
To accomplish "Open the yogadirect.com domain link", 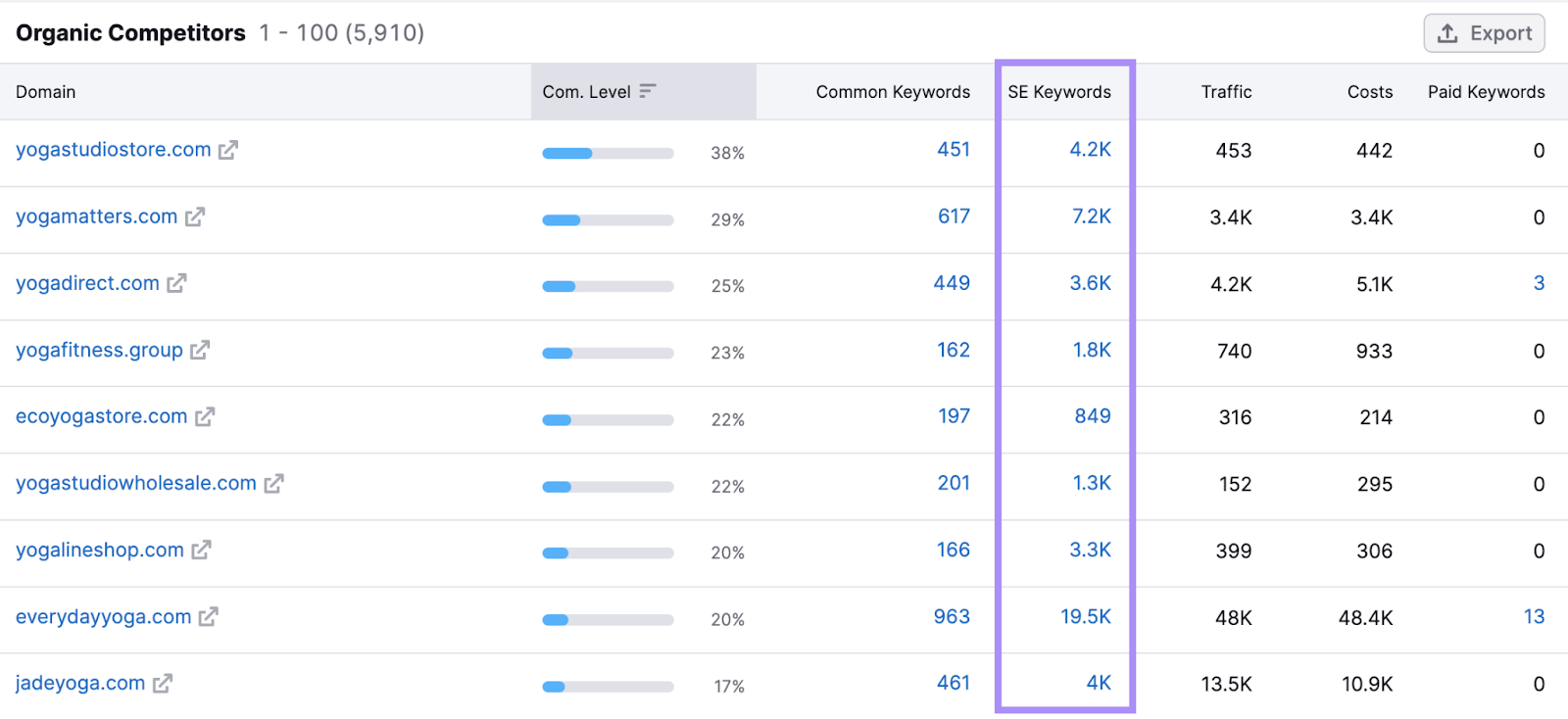I will [x=87, y=283].
